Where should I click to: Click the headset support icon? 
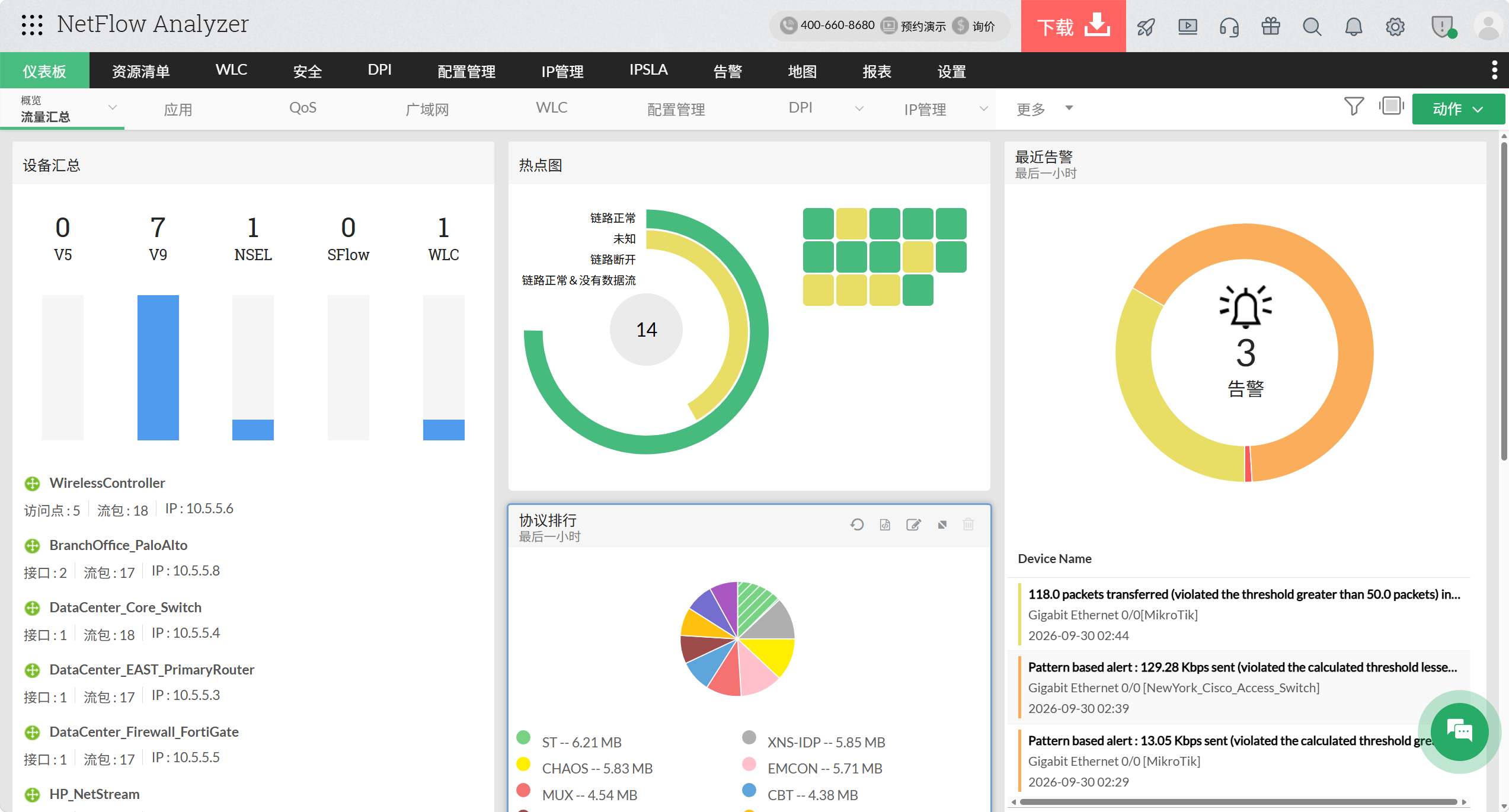[x=1229, y=27]
